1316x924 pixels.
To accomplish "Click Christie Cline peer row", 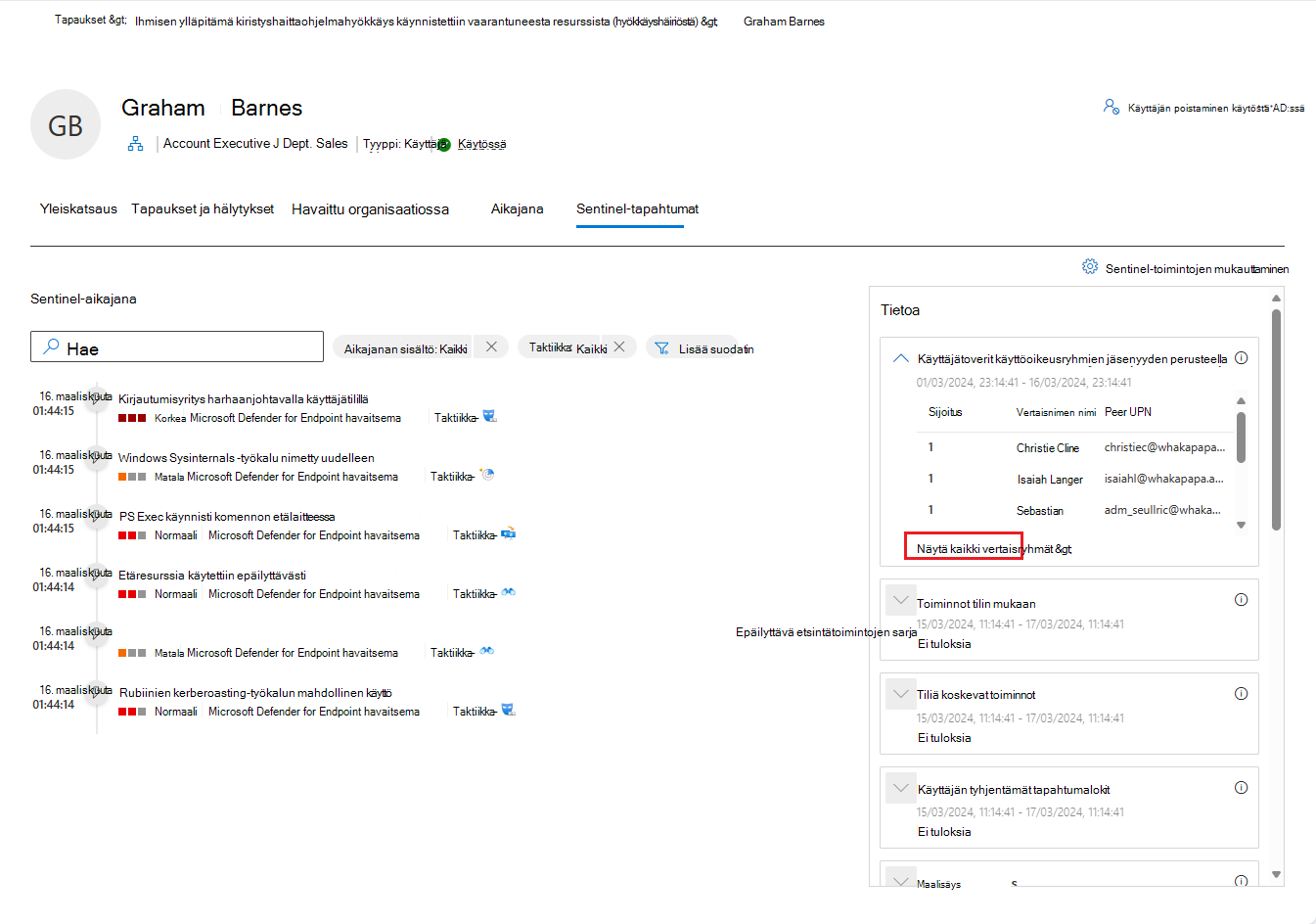I will point(1075,447).
